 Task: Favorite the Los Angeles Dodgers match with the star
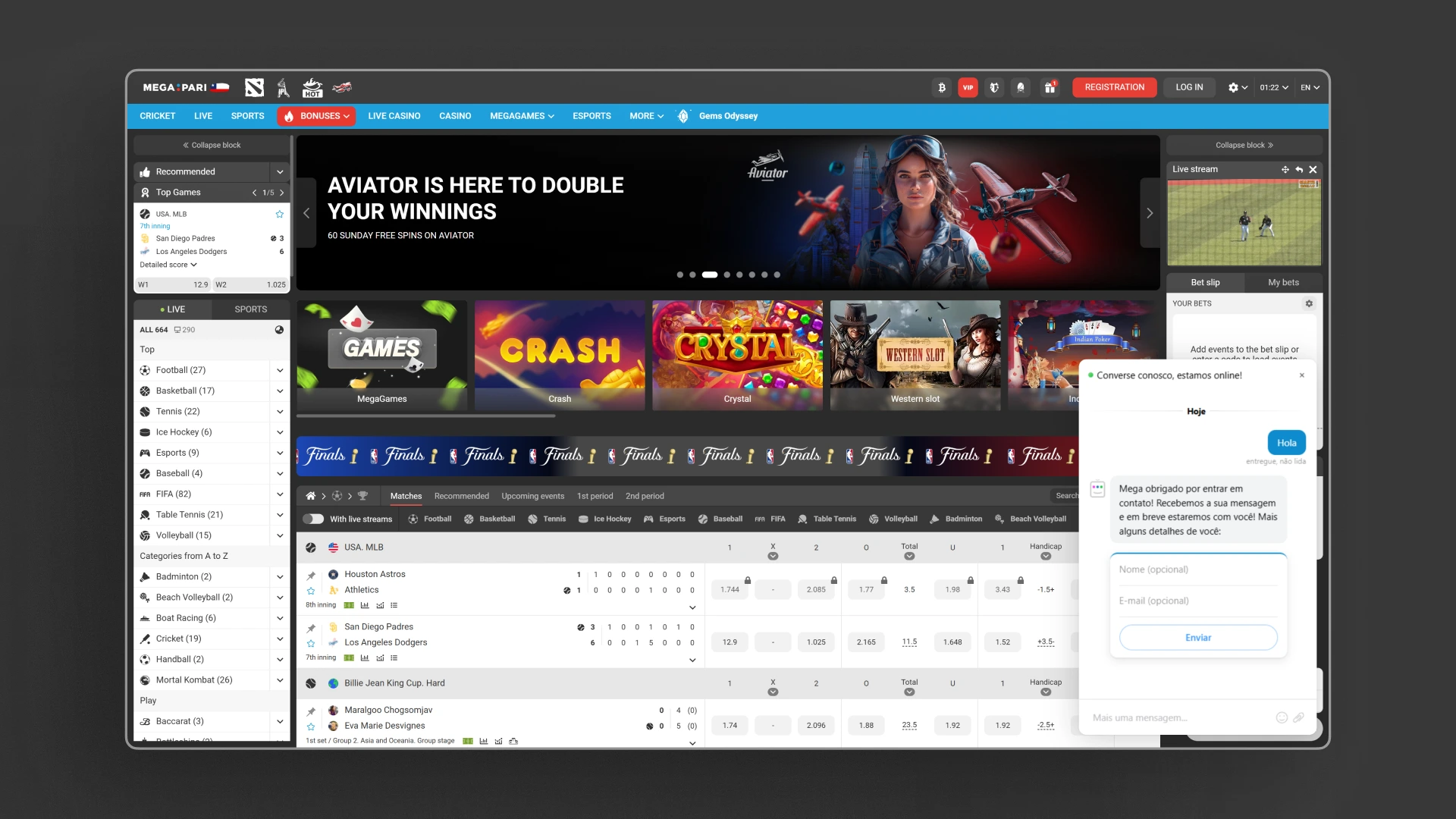311,643
